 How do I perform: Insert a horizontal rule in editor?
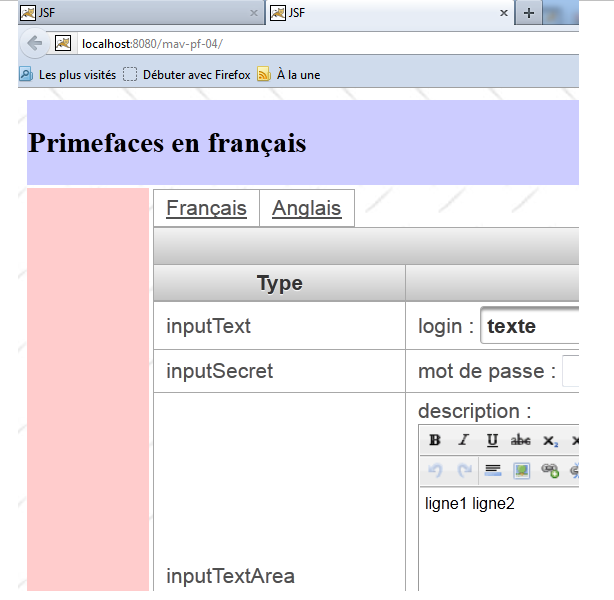[492, 469]
